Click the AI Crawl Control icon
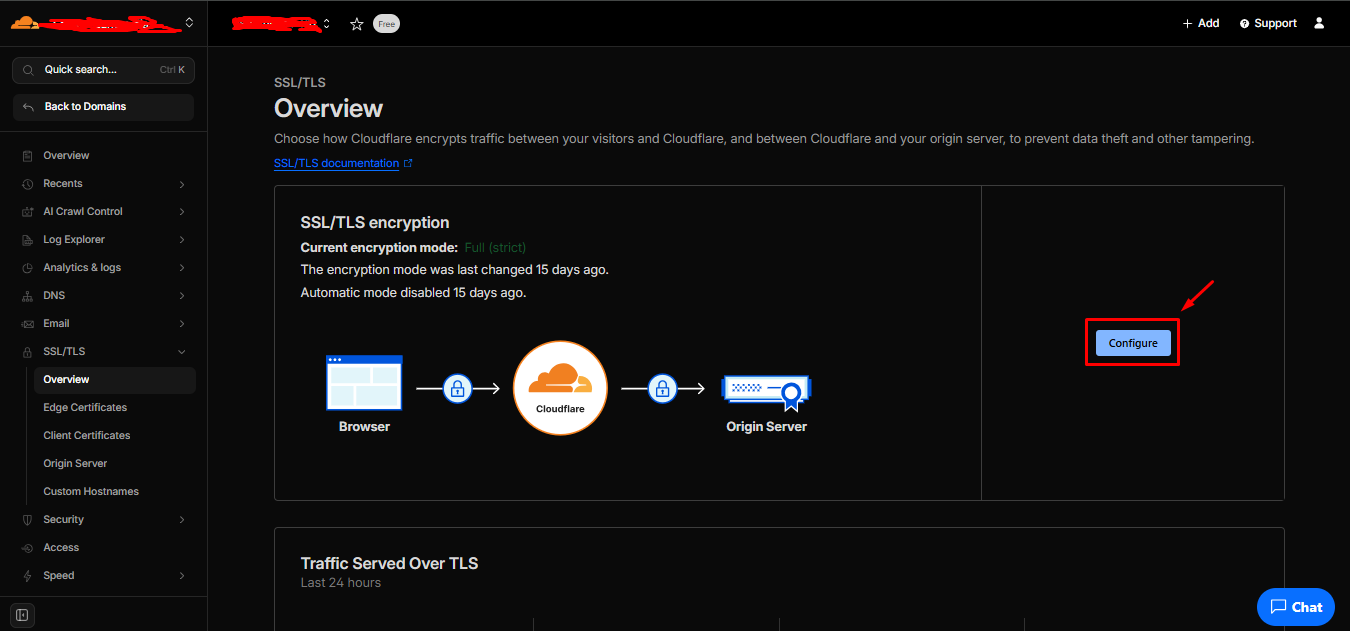This screenshot has width=1350, height=631. [x=27, y=212]
